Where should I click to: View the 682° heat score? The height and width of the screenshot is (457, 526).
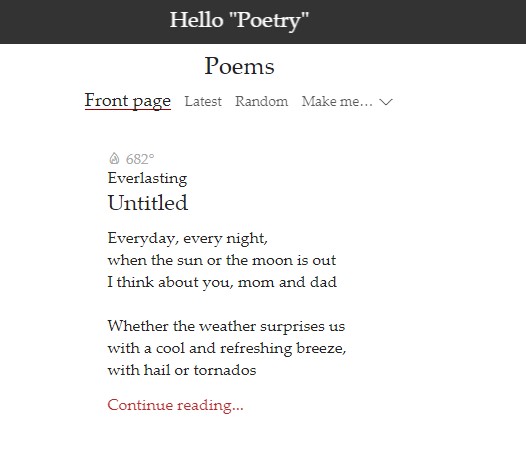point(140,159)
